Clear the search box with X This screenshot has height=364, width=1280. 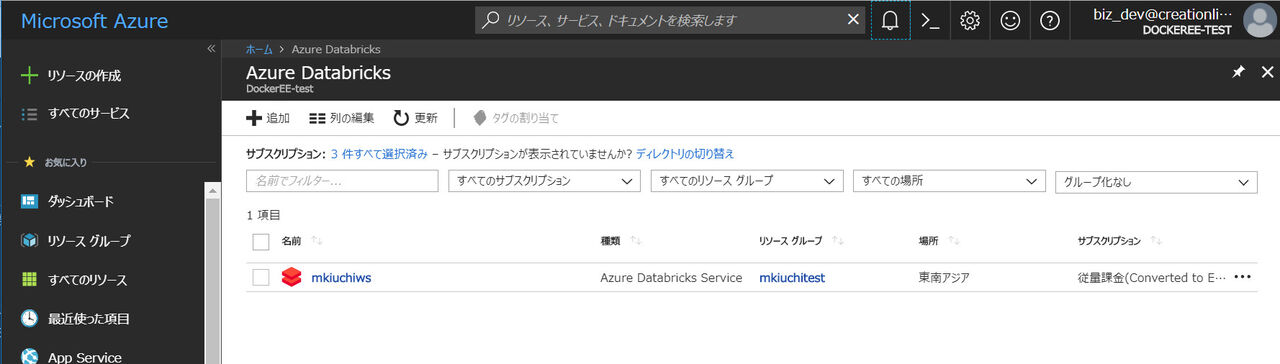pyautogui.click(x=853, y=20)
